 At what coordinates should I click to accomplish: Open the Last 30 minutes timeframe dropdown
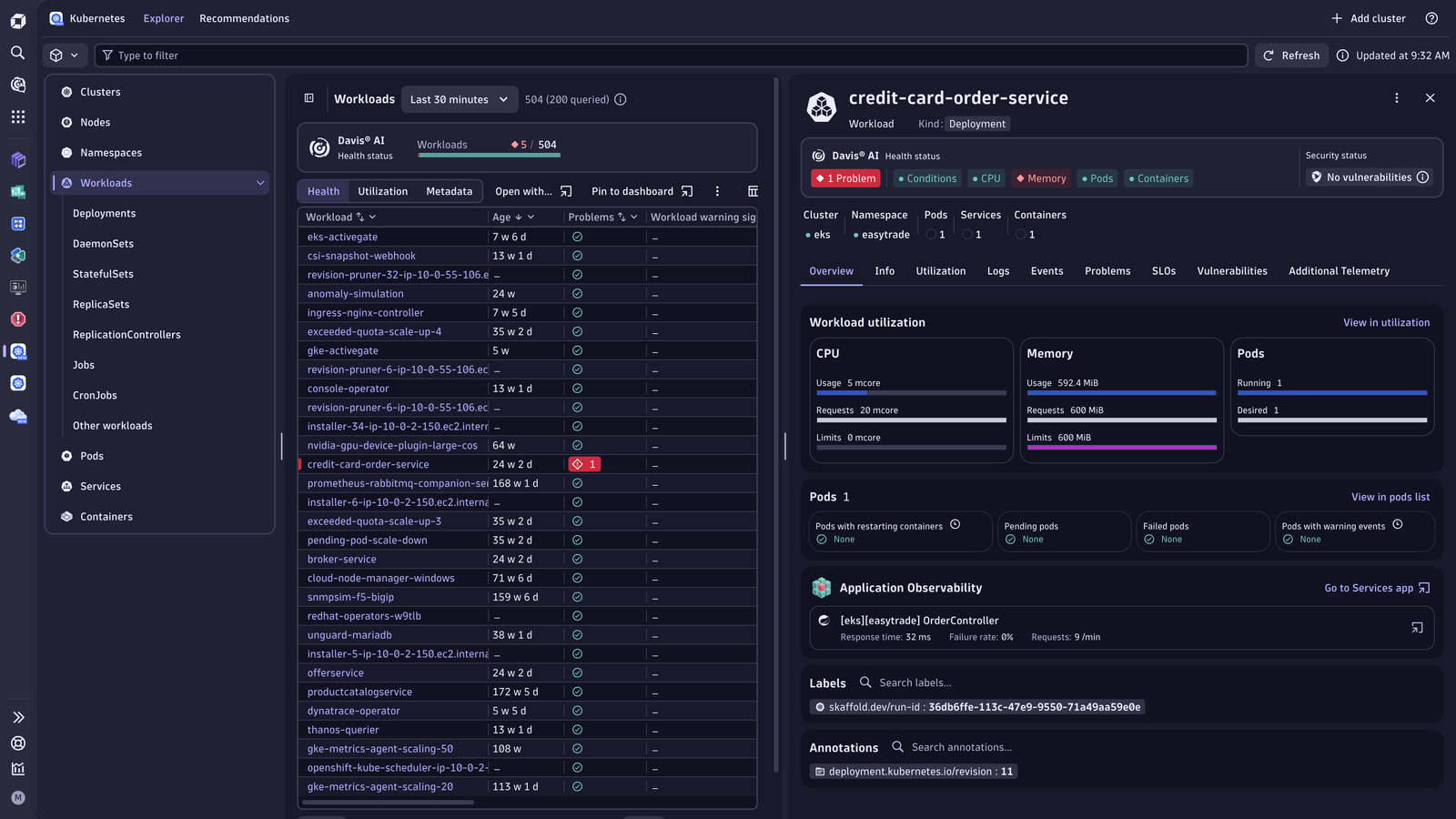(460, 99)
